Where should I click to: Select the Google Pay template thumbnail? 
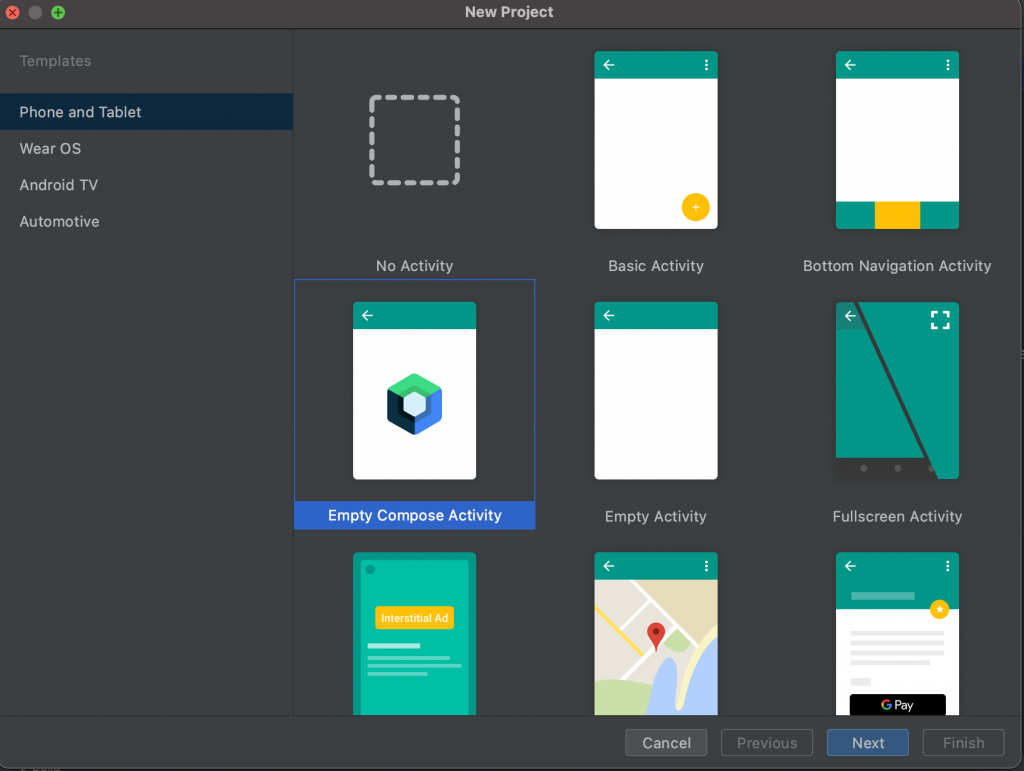pyautogui.click(x=897, y=633)
